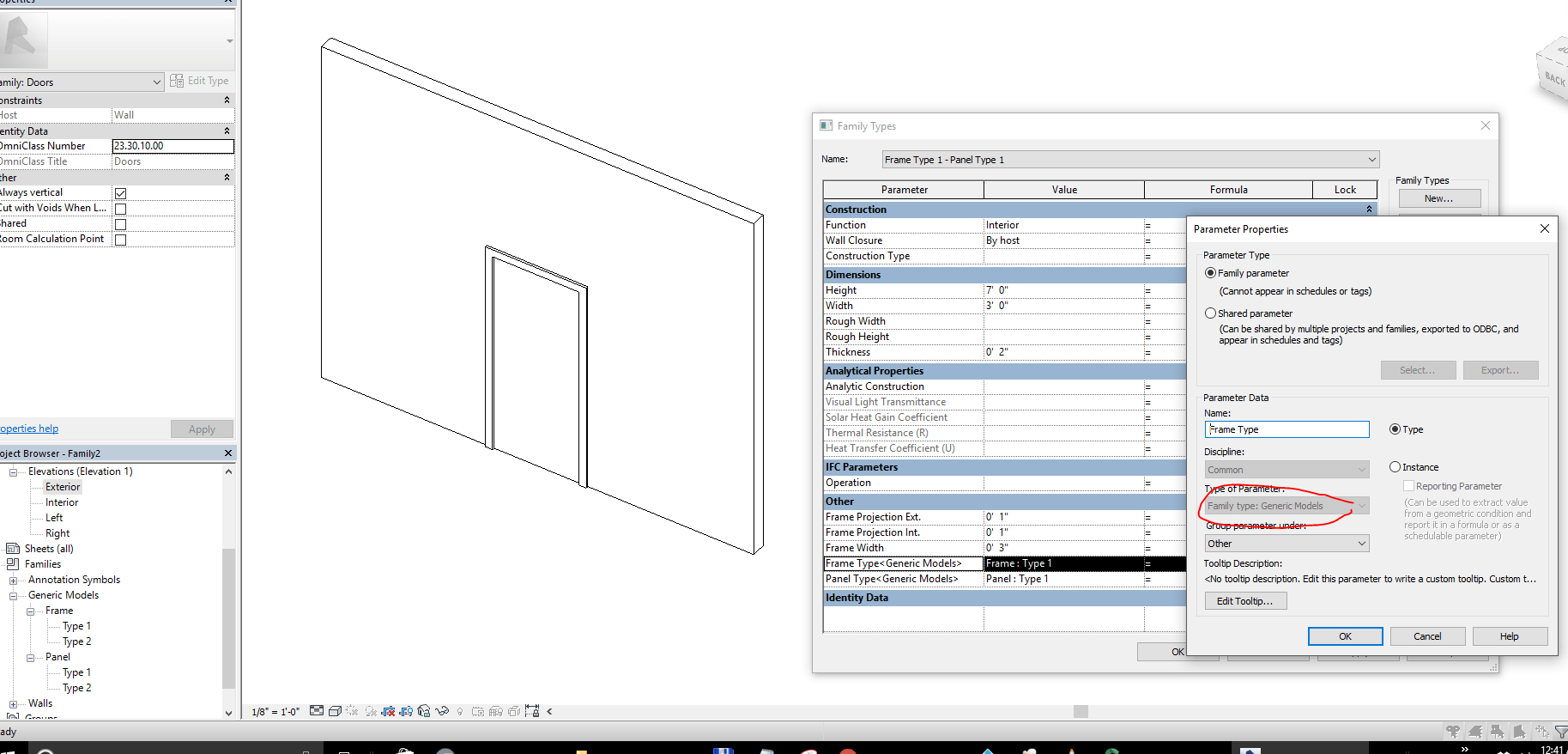The image size is (1568, 754).
Task: Enable Room Calculation Point checkbox
Action: click(121, 240)
